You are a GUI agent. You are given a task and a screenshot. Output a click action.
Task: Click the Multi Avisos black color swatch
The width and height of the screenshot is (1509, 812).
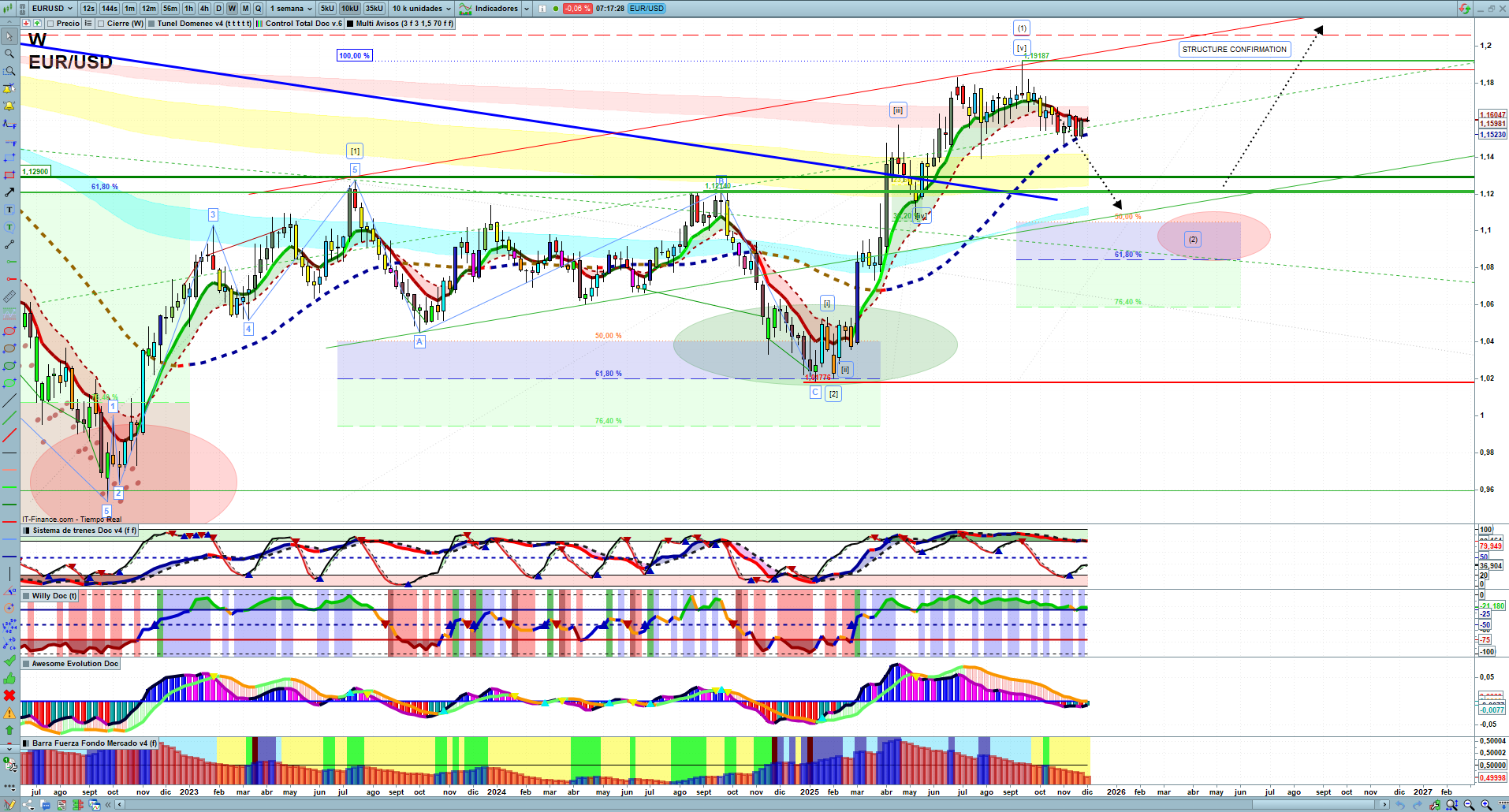pos(350,24)
